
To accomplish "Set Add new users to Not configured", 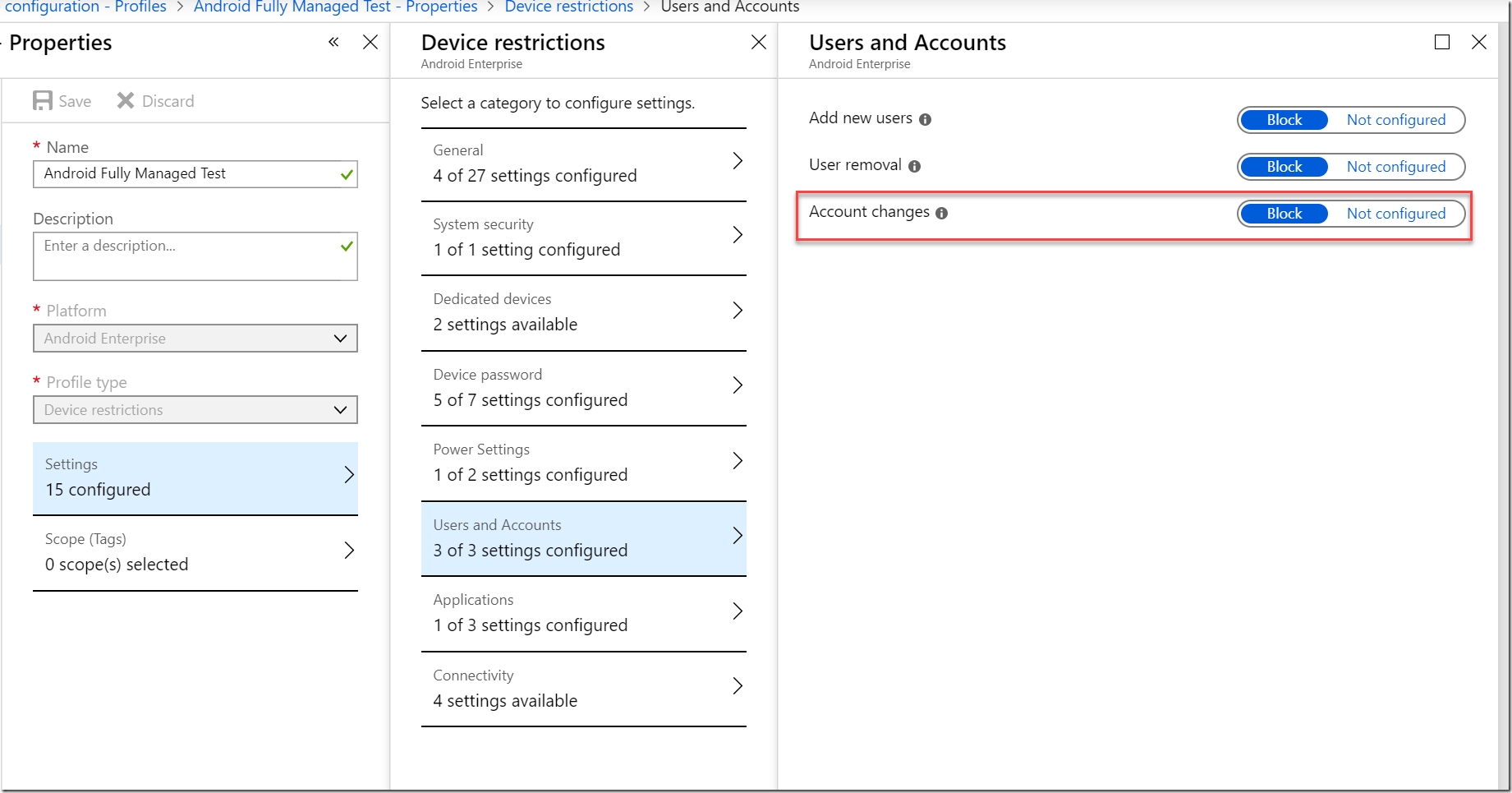I will pos(1396,119).
